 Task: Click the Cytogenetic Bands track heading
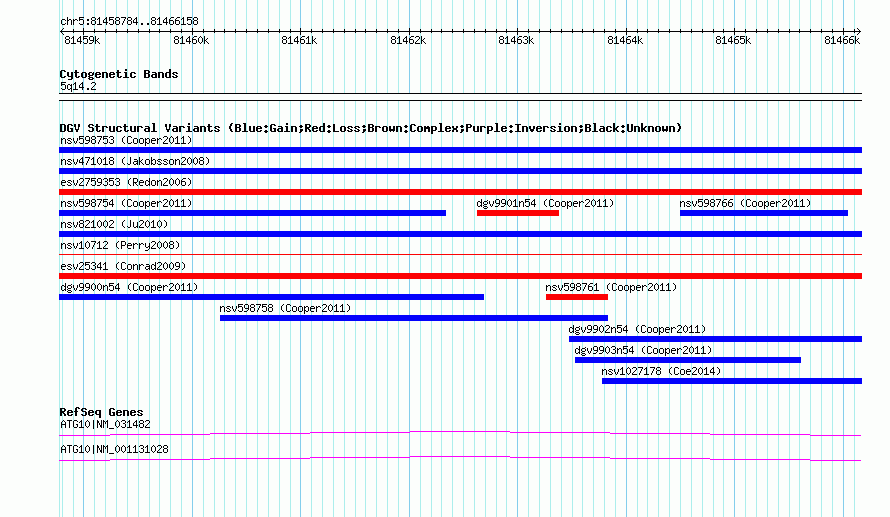point(119,74)
